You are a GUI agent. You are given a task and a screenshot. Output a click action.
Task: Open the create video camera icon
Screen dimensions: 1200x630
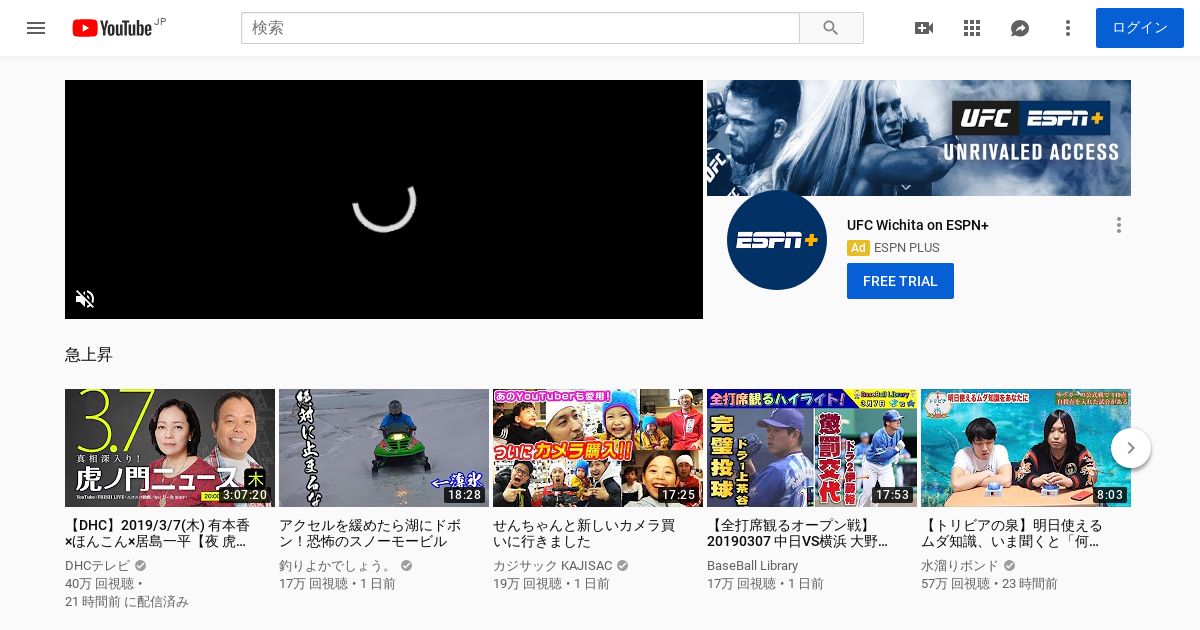pos(924,28)
